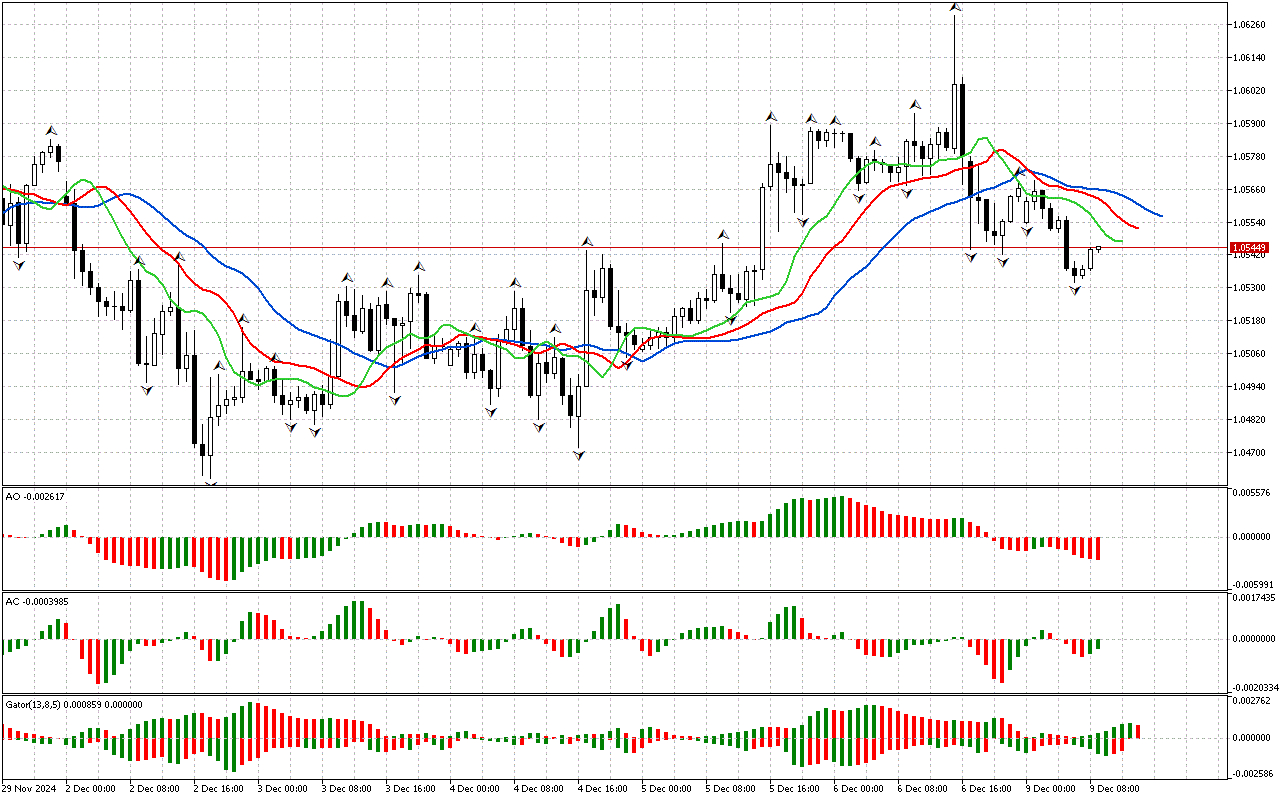Click the 1.05780 price scale value
Screen dimensions: 1280x800
point(1251,157)
